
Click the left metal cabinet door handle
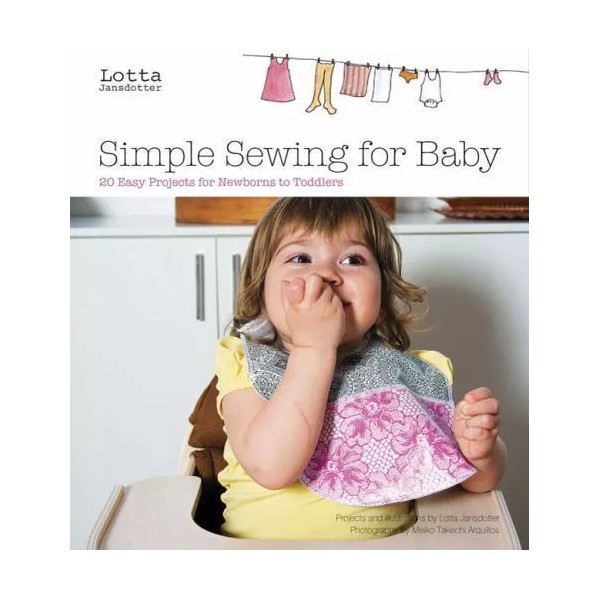click(x=200, y=287)
